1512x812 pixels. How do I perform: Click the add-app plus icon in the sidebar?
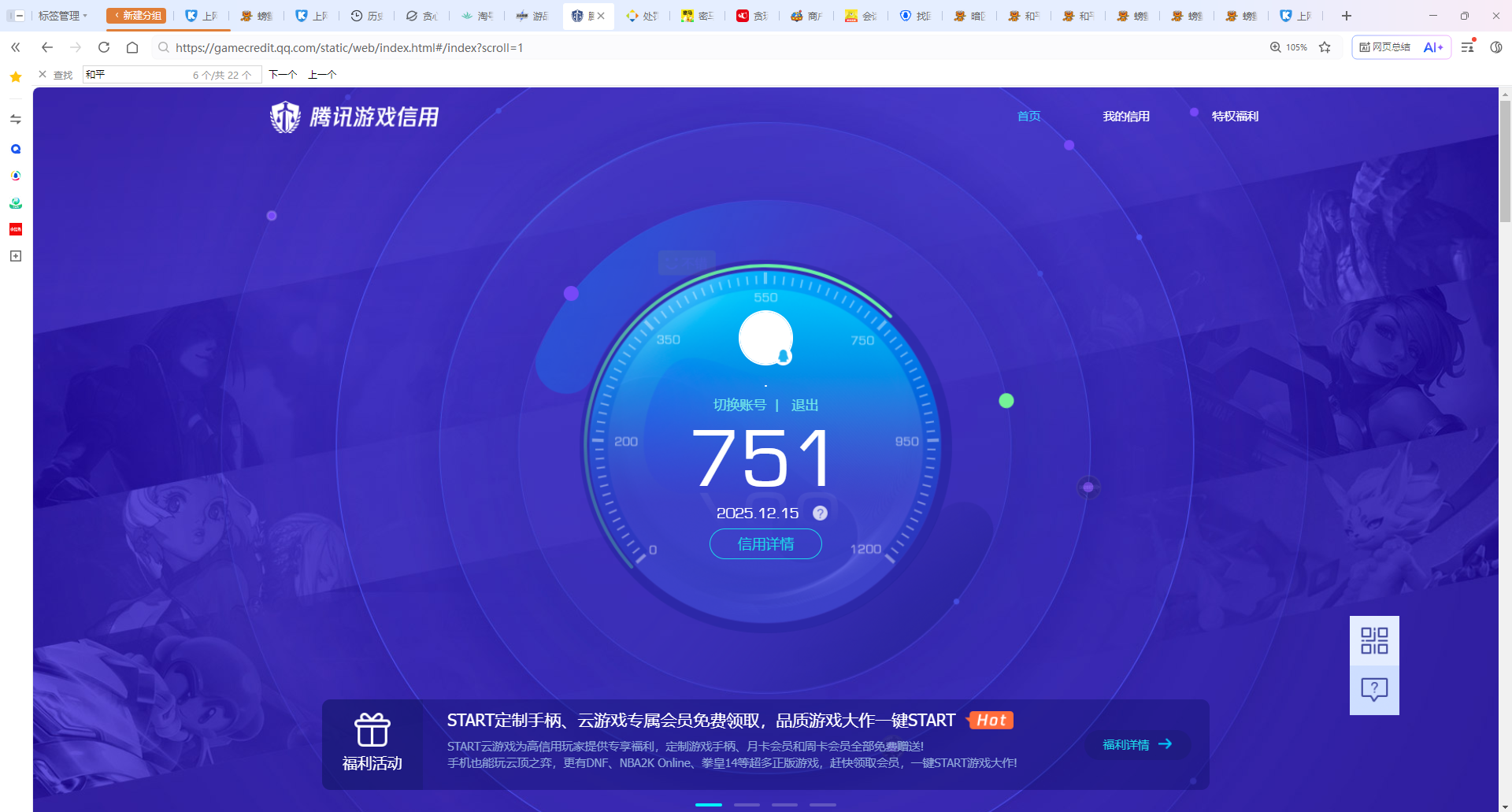point(16,256)
